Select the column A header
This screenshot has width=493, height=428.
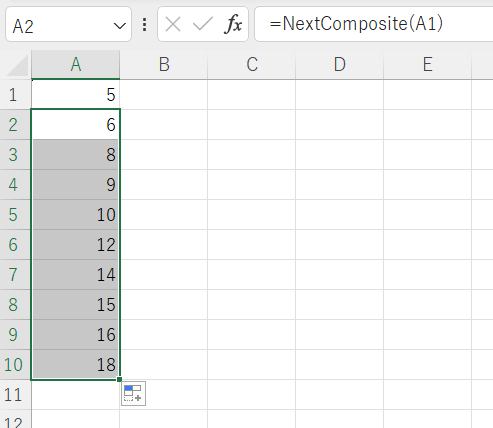(76, 65)
